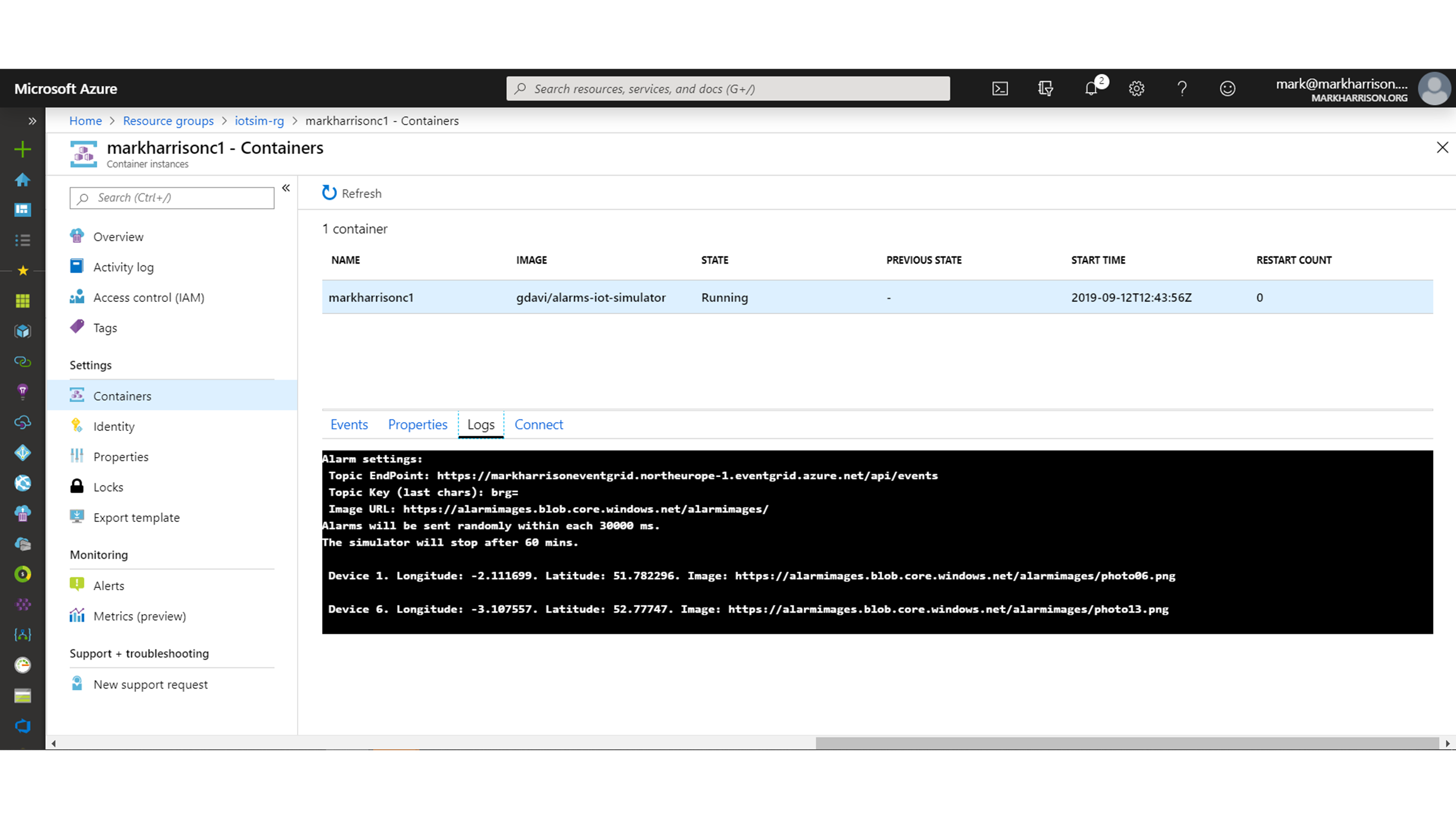Collapse the resource menu pane

286,188
